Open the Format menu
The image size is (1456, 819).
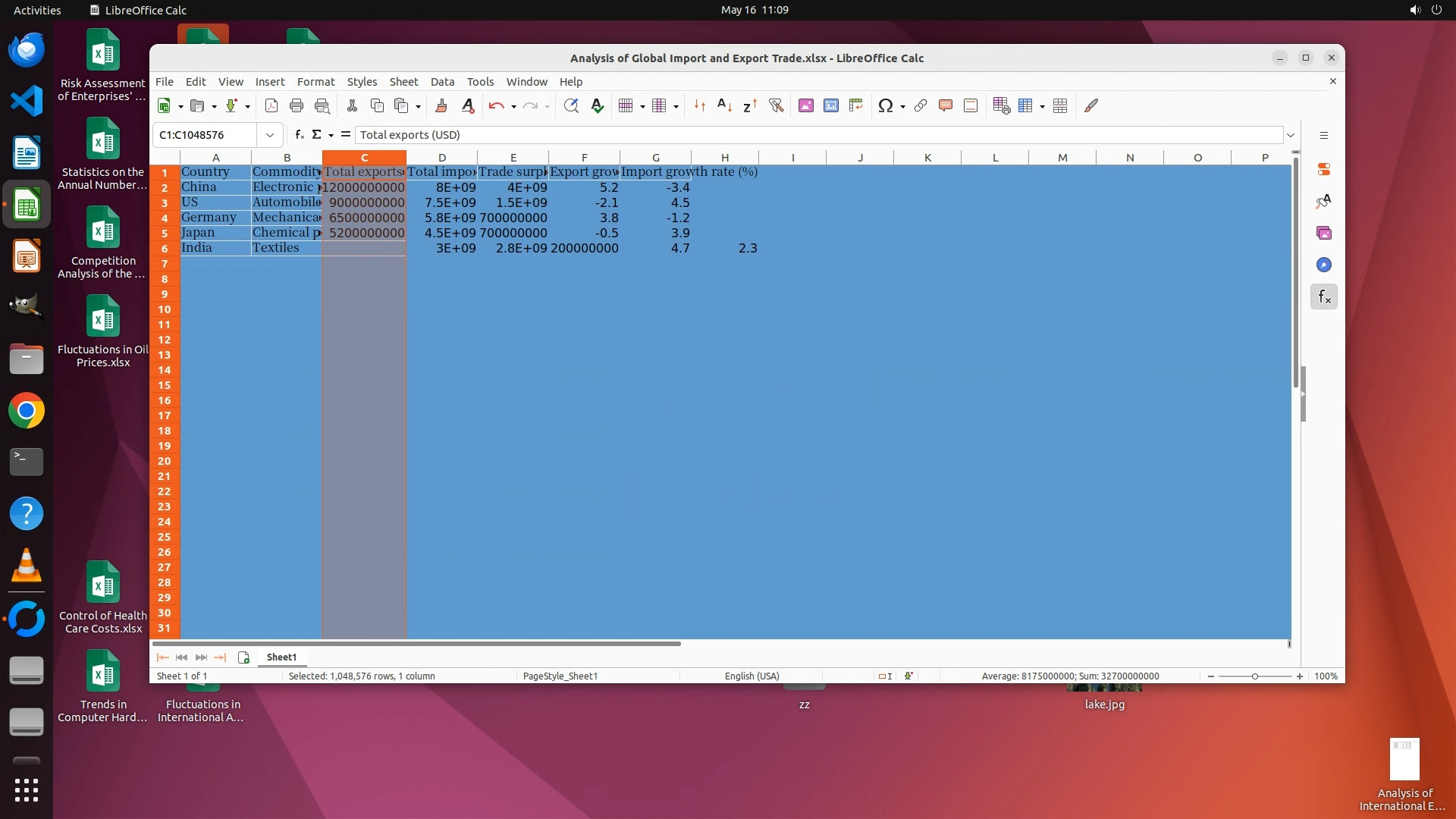(315, 82)
